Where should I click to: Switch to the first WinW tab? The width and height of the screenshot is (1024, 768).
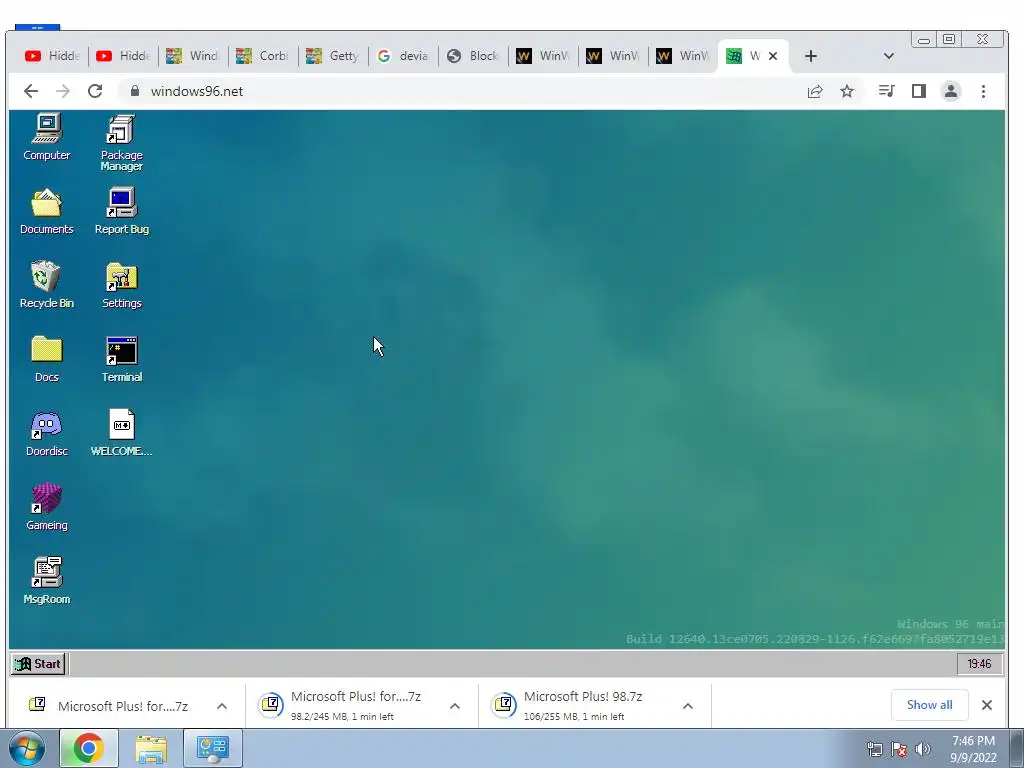(x=543, y=56)
